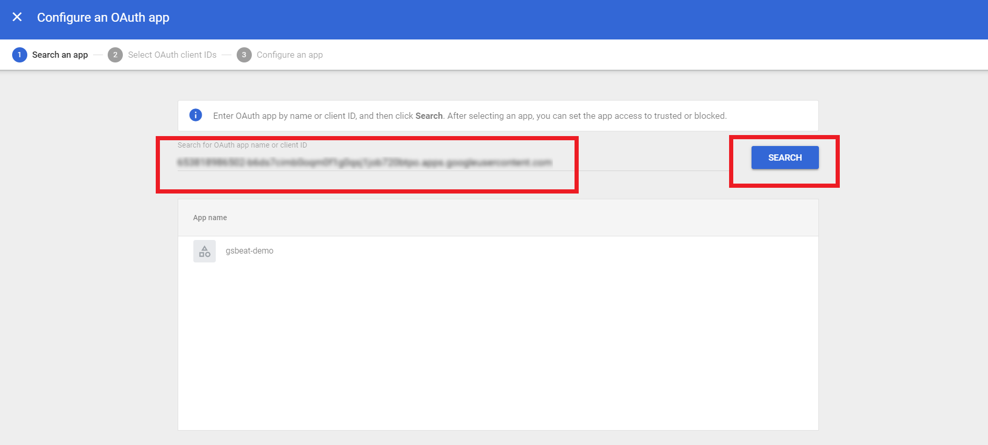Image resolution: width=988 pixels, height=445 pixels.
Task: Click the step 1 numbered circle
Action: pyautogui.click(x=19, y=55)
